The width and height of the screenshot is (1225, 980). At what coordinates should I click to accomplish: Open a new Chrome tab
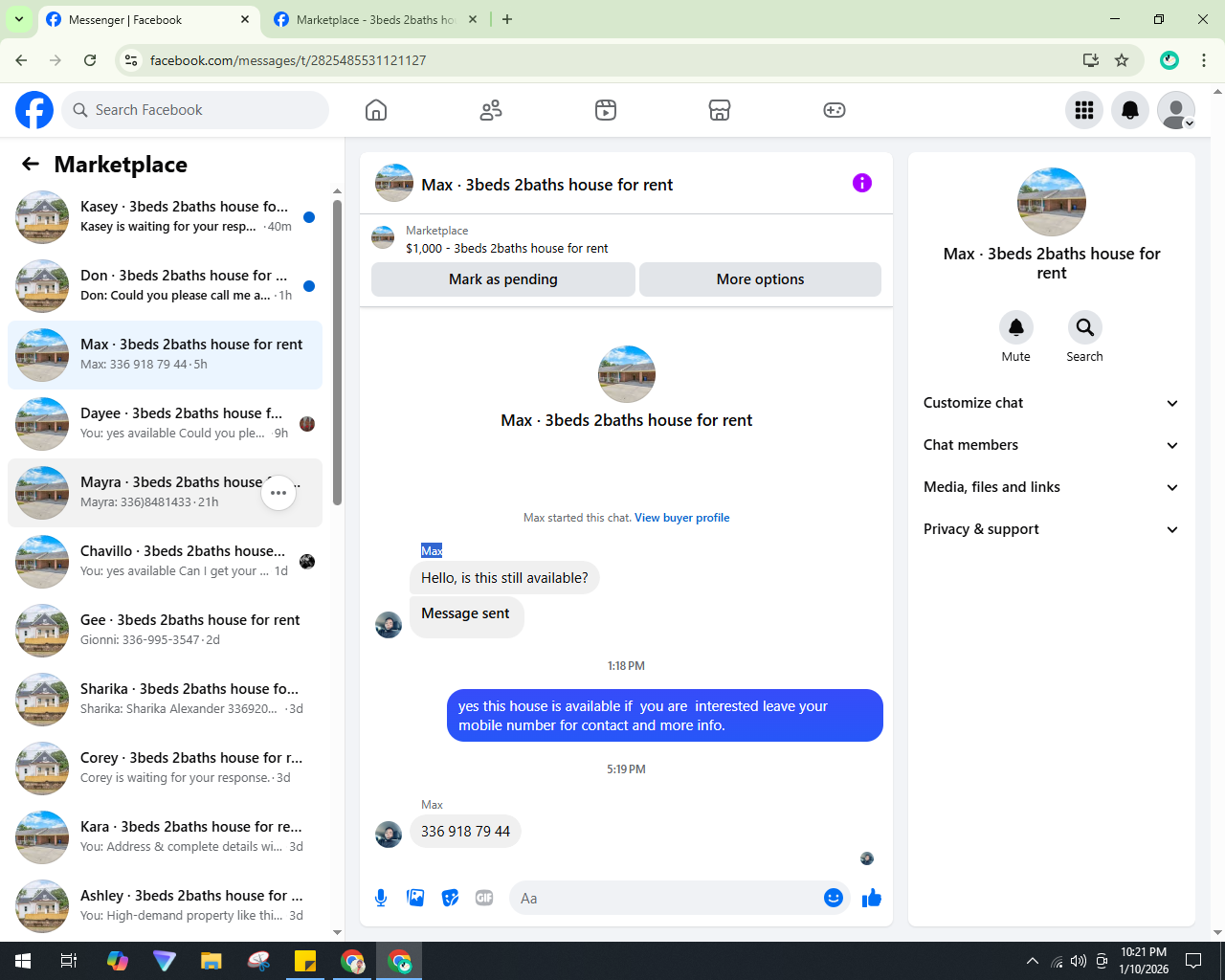507,19
